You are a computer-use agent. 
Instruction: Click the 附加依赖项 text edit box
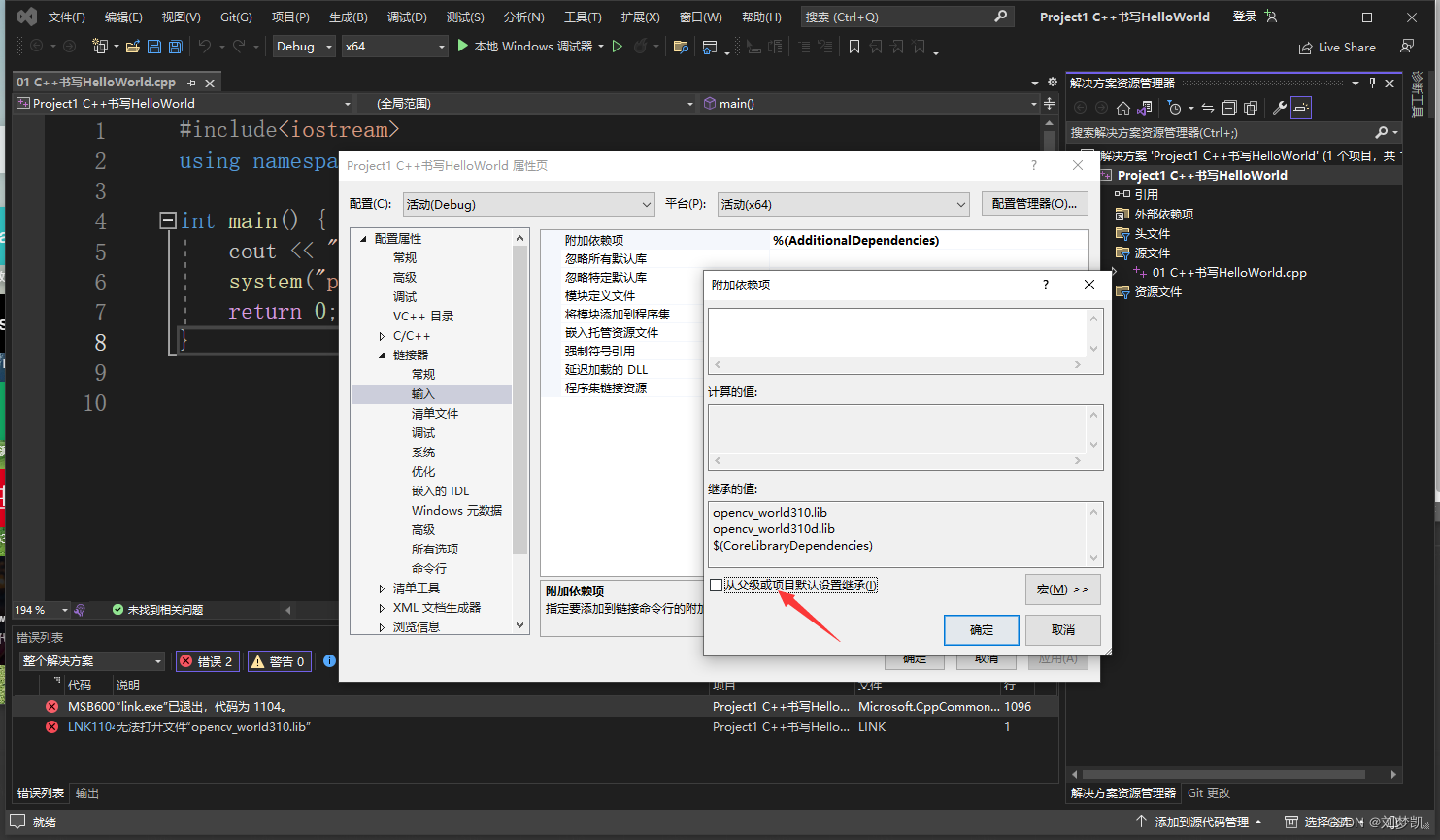coord(898,333)
